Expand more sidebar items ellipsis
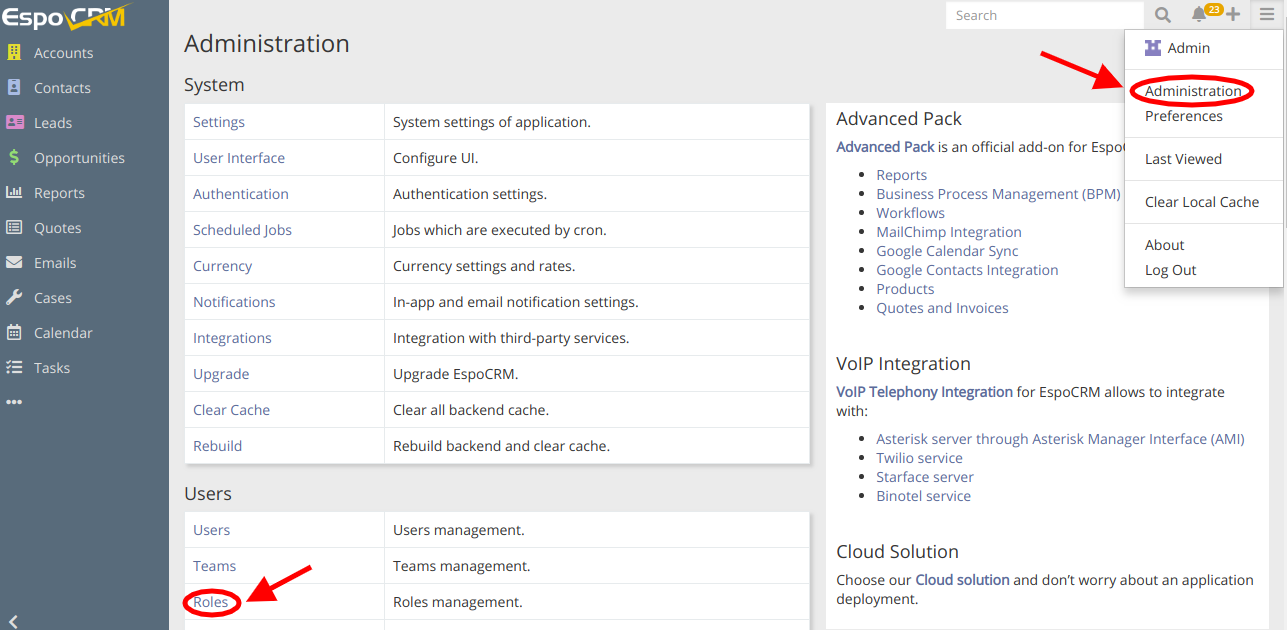The width and height of the screenshot is (1287, 630). [x=14, y=402]
